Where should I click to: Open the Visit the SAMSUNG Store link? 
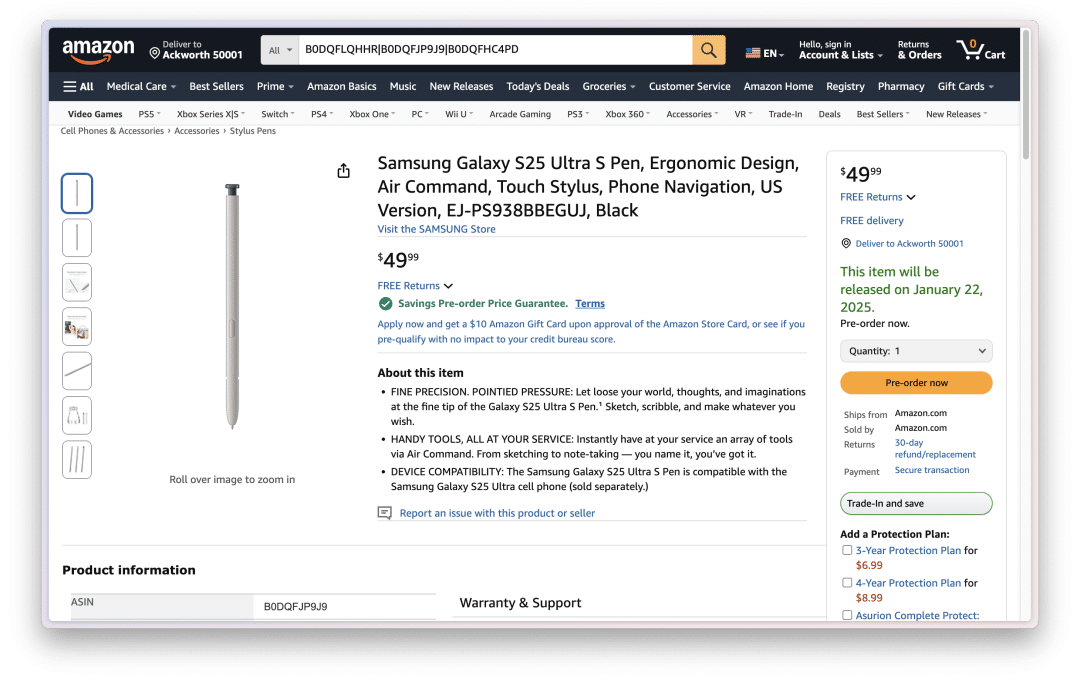[436, 229]
